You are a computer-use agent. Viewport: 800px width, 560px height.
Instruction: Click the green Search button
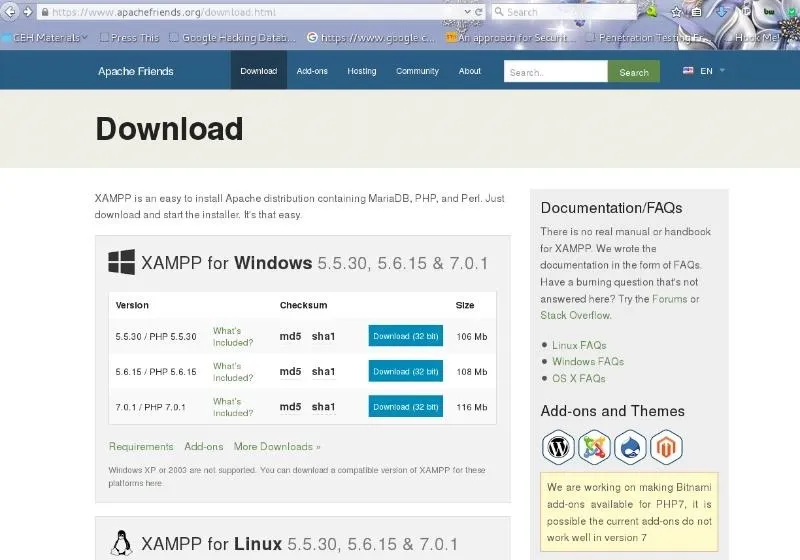(x=634, y=72)
